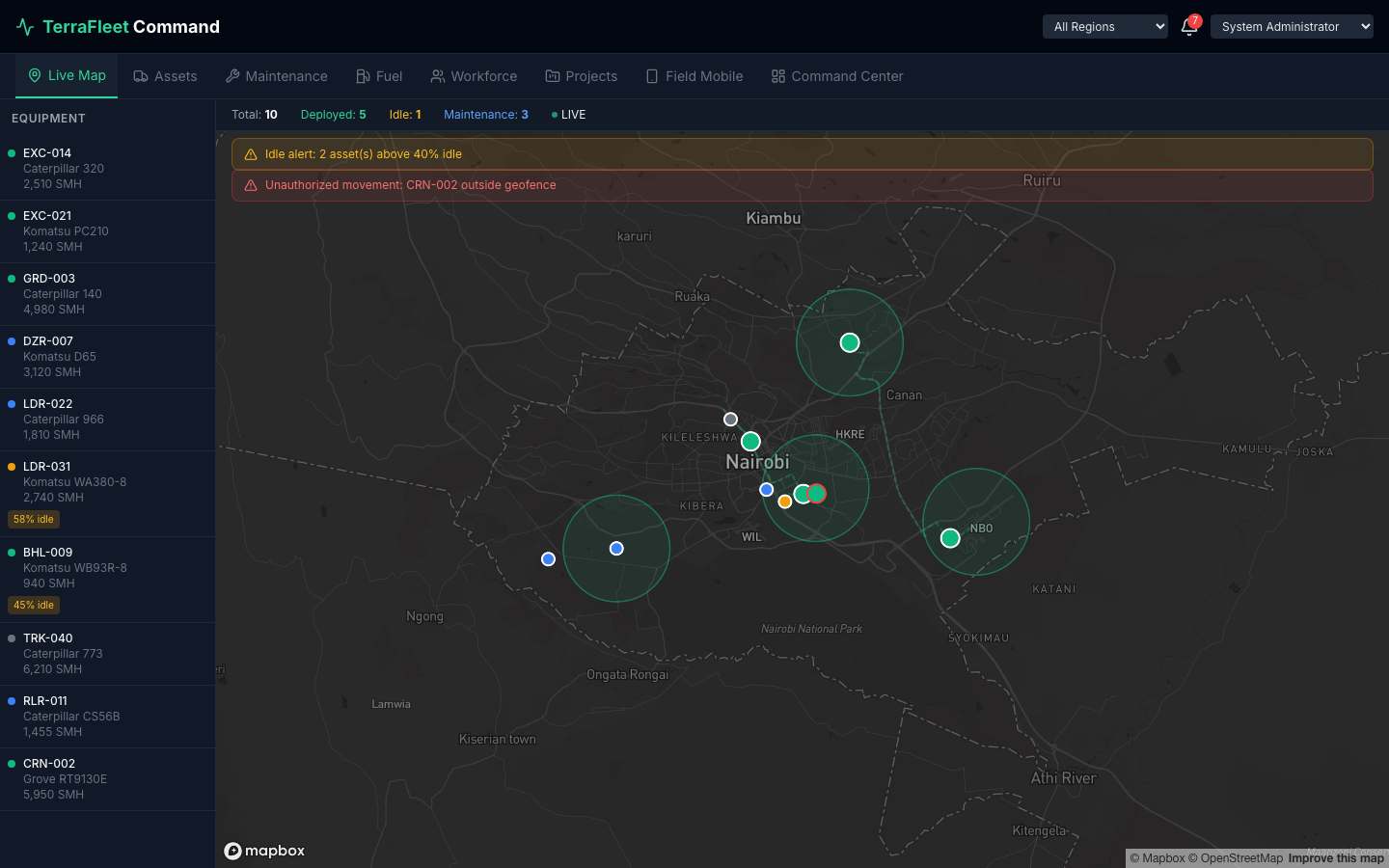Select EXC-021 Komatsu PC210 row

[x=107, y=231]
